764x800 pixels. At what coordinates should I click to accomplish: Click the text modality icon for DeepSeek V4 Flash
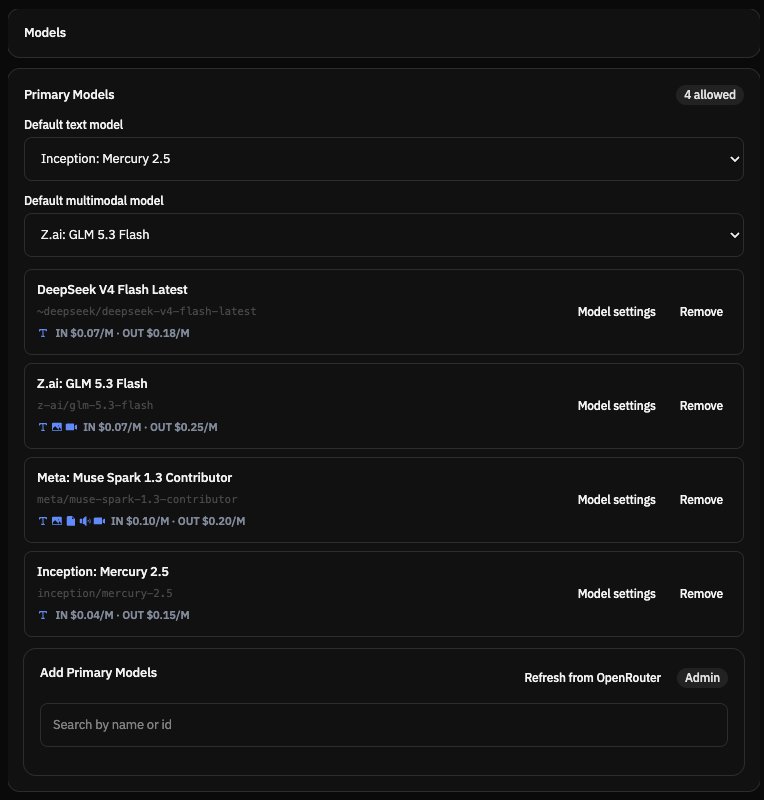click(43, 333)
